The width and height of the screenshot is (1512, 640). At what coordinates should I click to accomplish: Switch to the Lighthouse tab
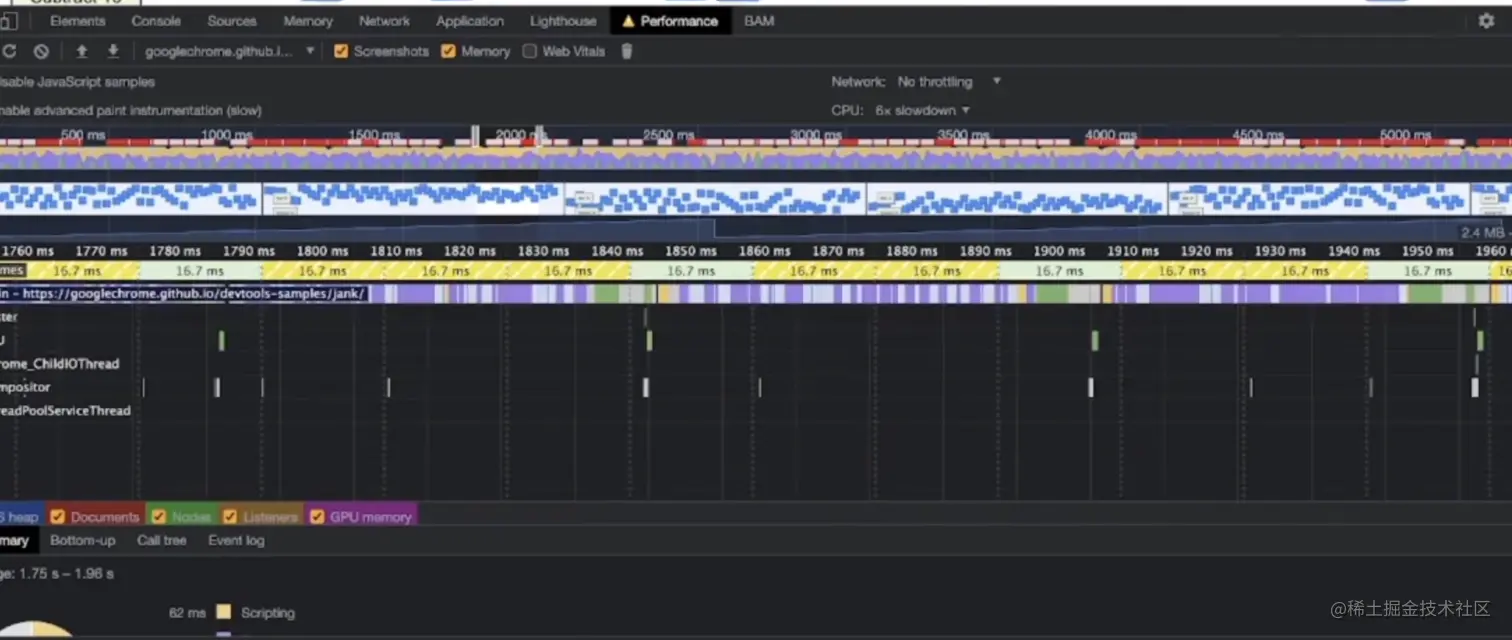[563, 21]
